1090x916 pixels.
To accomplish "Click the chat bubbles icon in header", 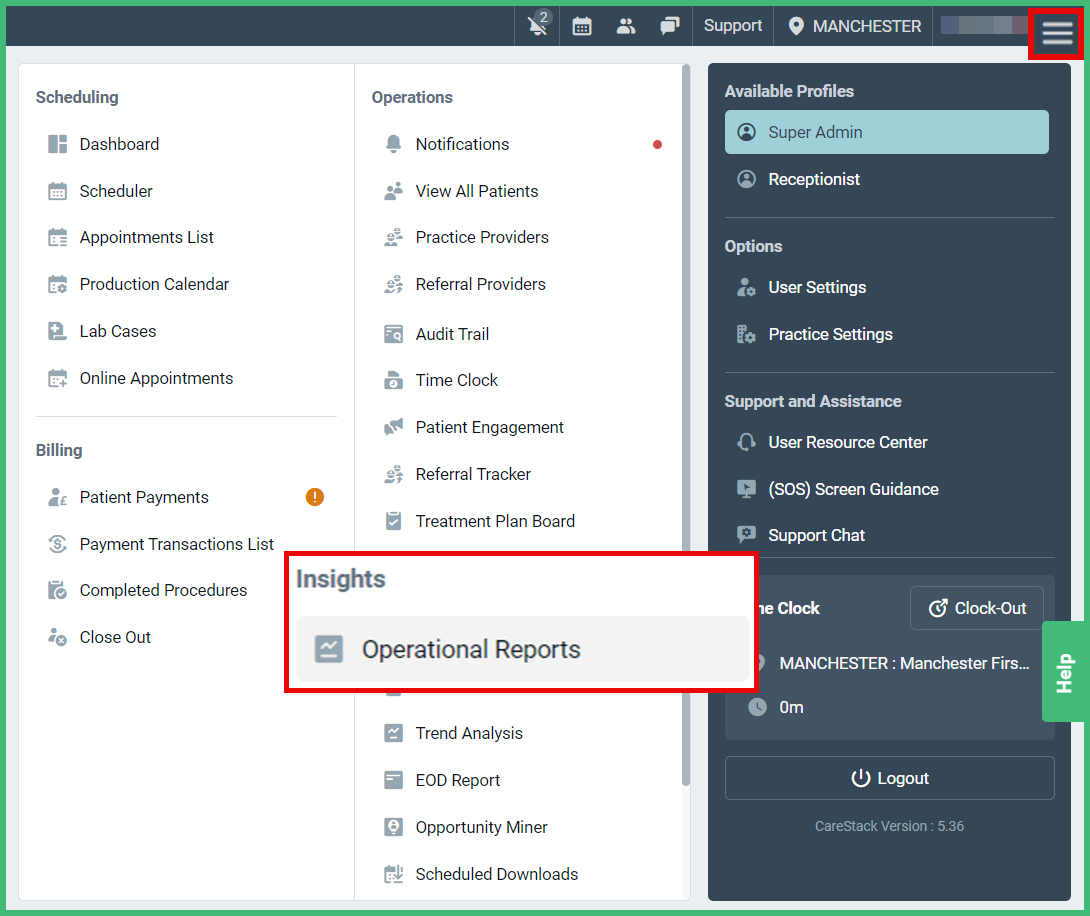I will [670, 26].
